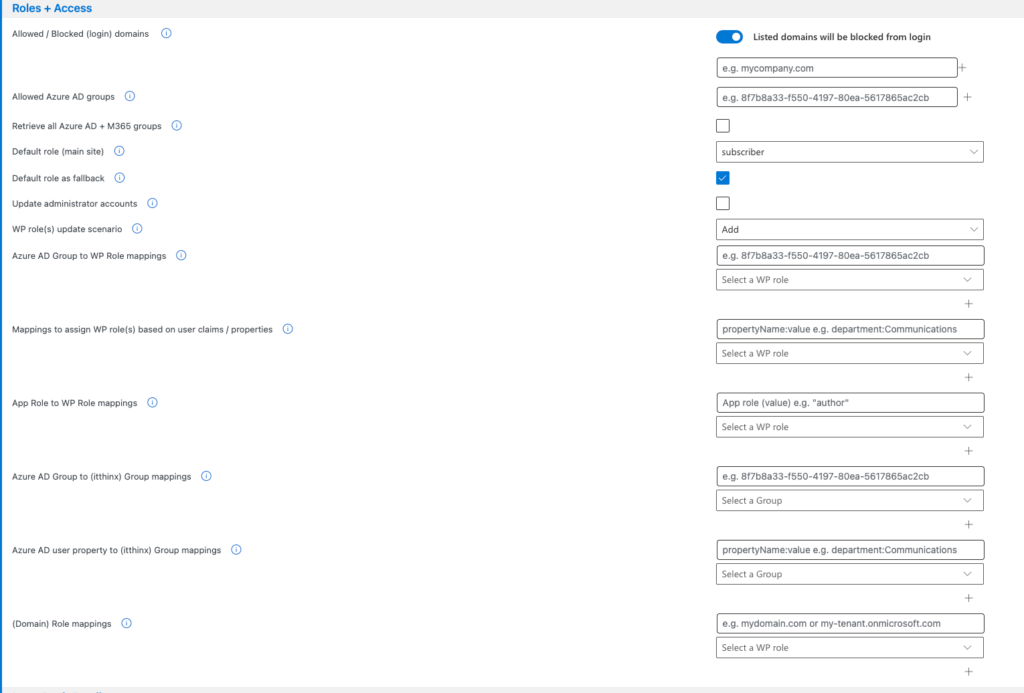Select a WP role for user claims mappings
The height and width of the screenshot is (693, 1024).
click(850, 353)
